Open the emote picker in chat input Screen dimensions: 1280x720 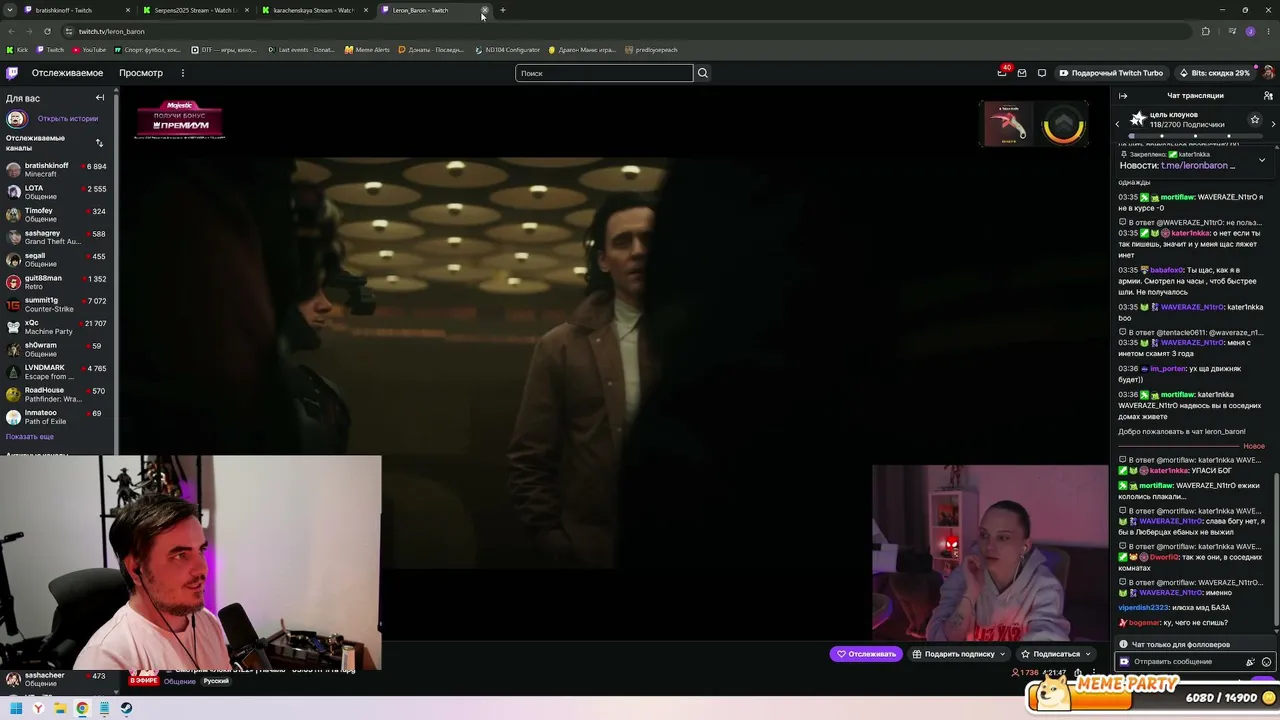[1267, 662]
